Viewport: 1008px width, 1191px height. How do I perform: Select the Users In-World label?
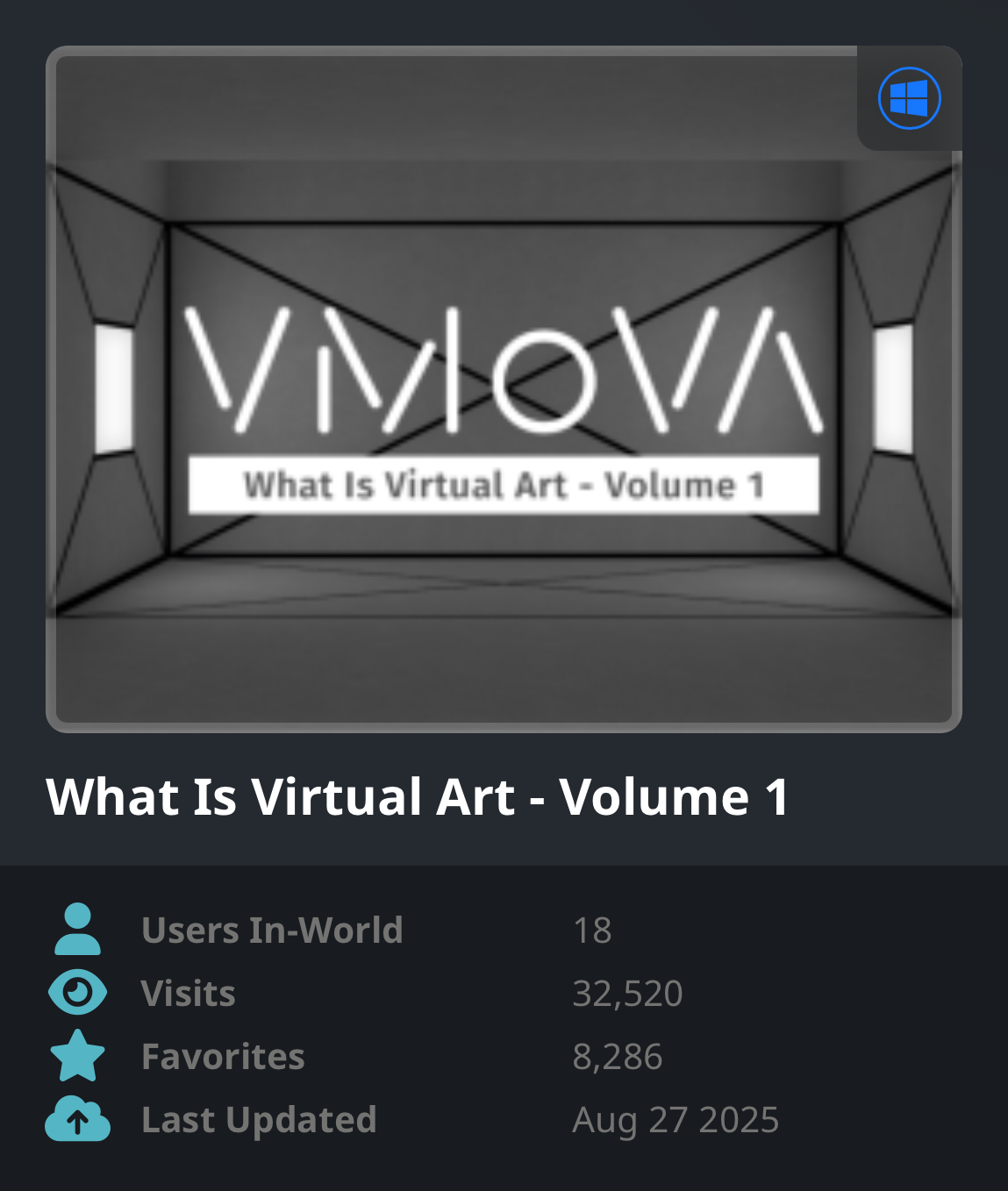pyautogui.click(x=272, y=931)
